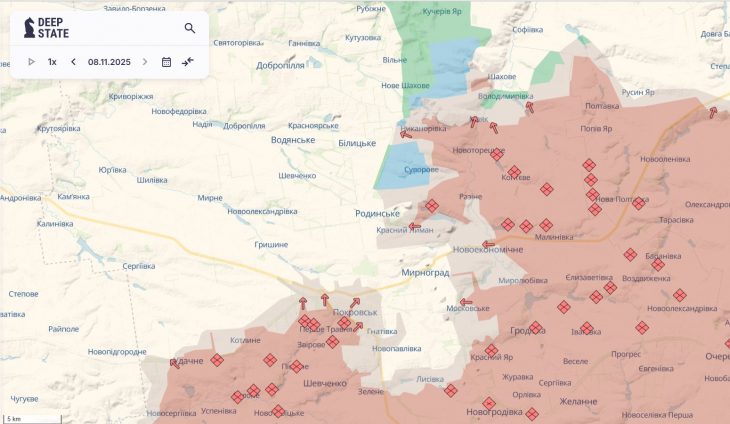The height and width of the screenshot is (424, 730).
Task: Click the Покровськ city label
Action: (356, 311)
